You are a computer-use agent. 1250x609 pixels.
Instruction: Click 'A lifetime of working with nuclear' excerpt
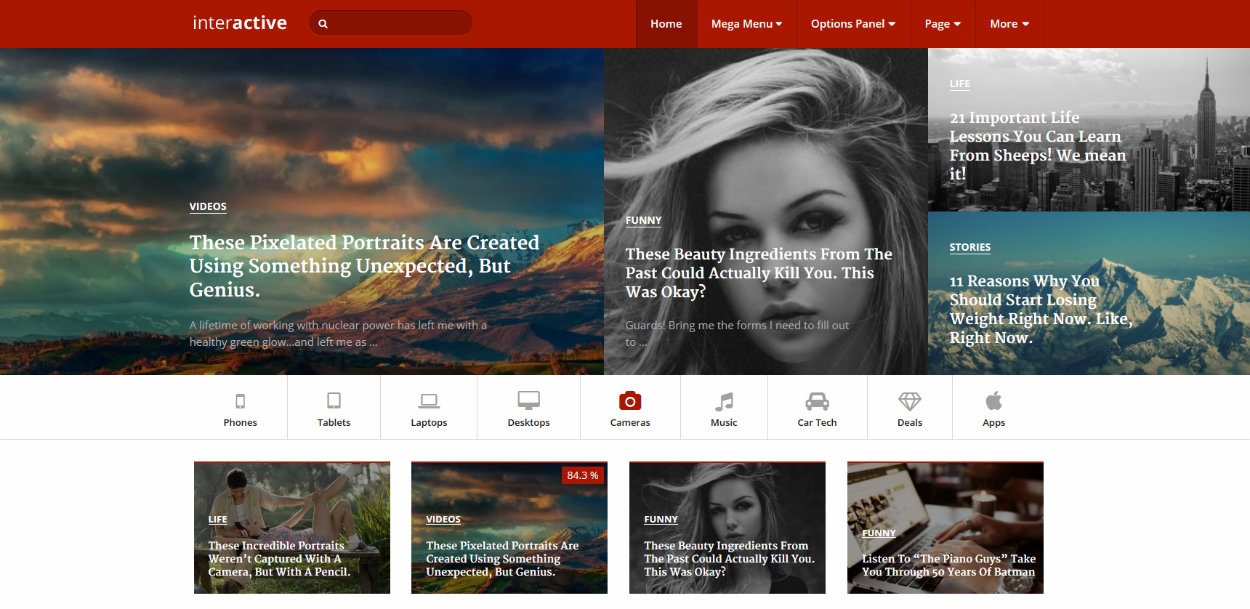click(x=338, y=333)
